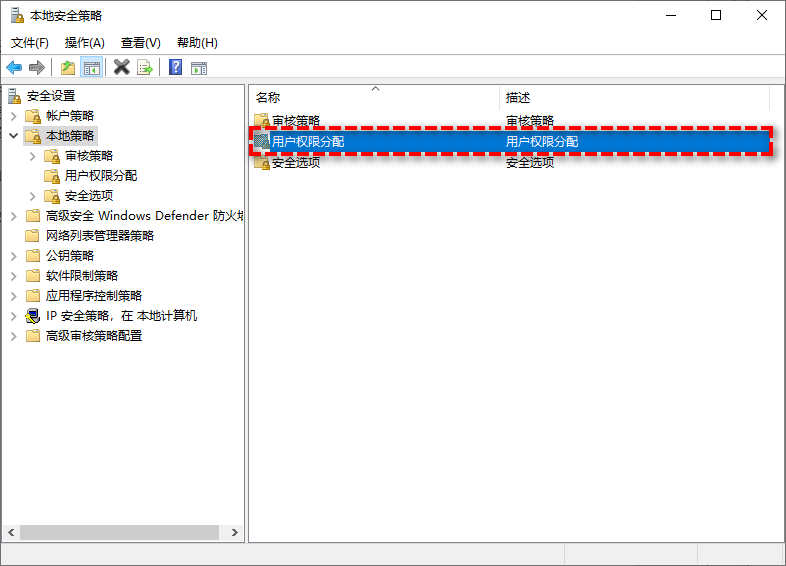The image size is (786, 566).
Task: Select 用户权限分配 in the left tree
Action: point(101,176)
